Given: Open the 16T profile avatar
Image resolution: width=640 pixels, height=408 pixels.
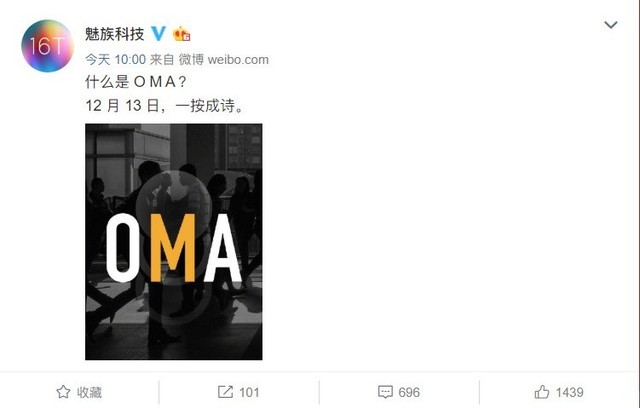Looking at the screenshot, I should (x=47, y=46).
